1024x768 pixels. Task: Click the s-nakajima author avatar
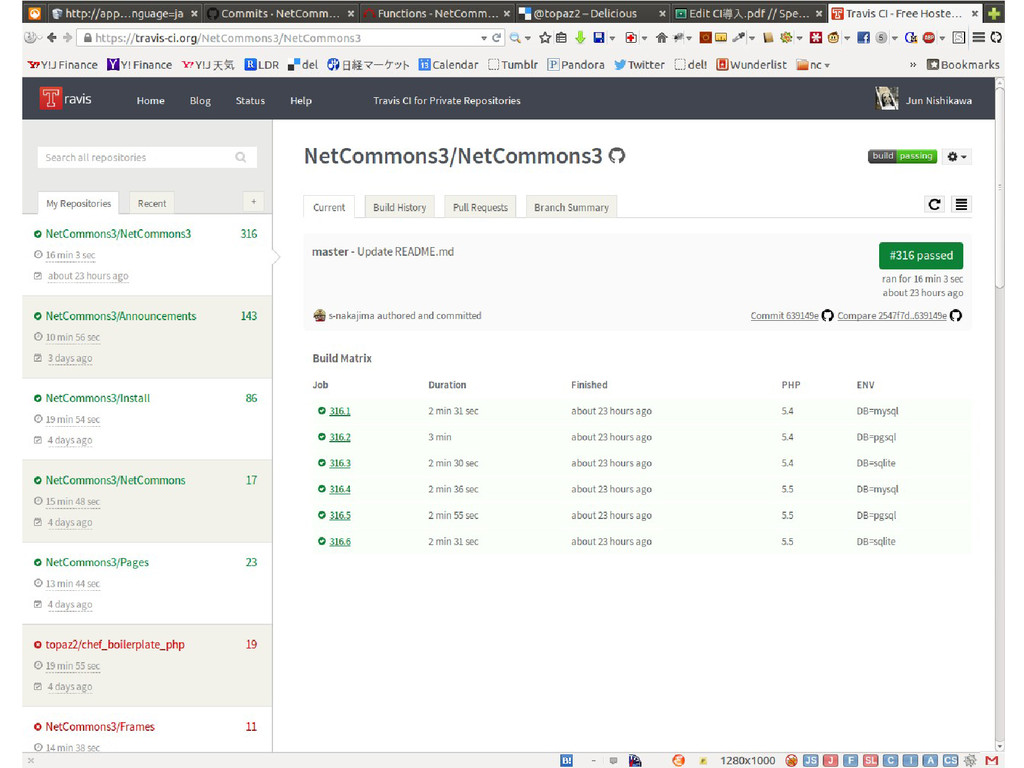319,315
